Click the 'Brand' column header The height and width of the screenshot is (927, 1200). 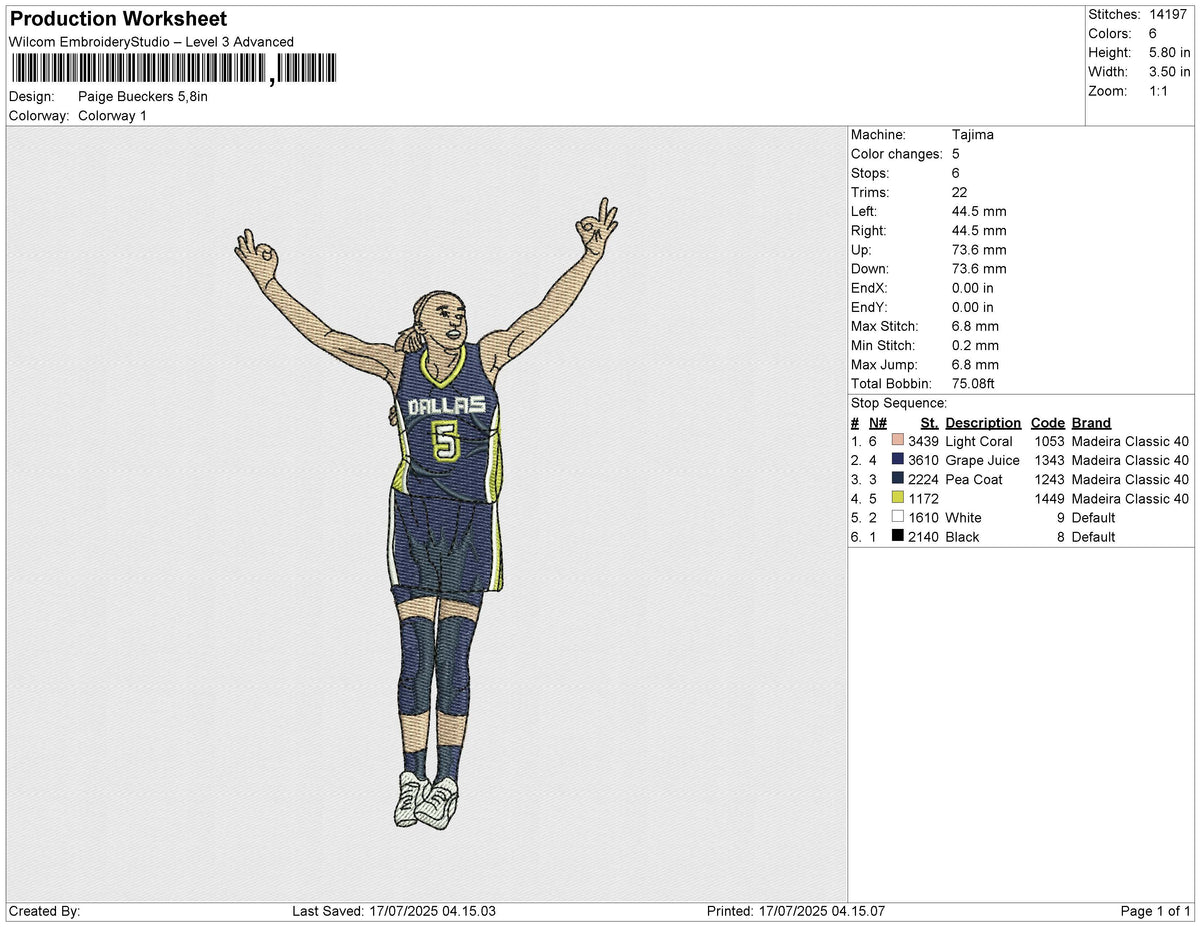click(1091, 423)
